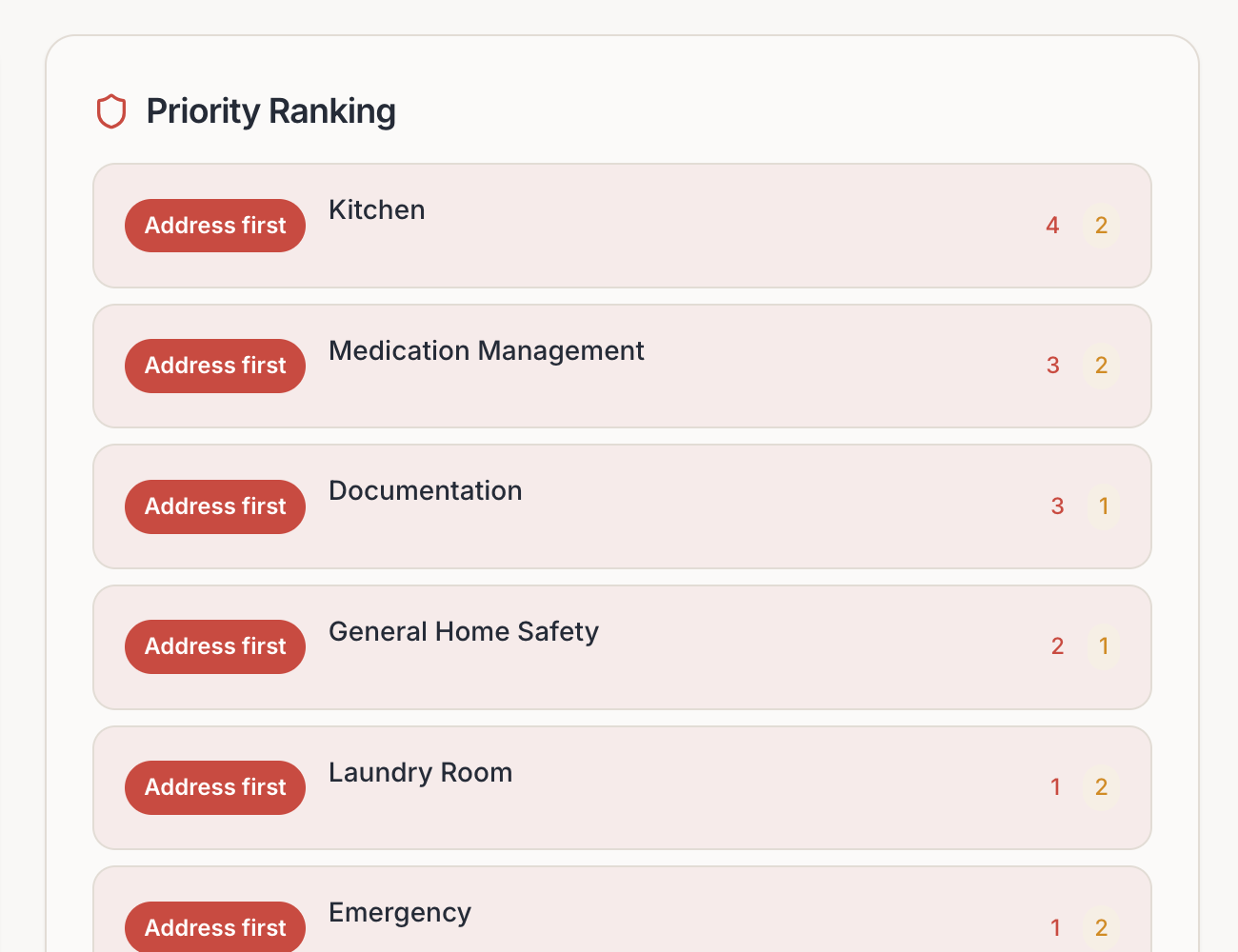The height and width of the screenshot is (952, 1238).
Task: Click General Home Safety's amber count badge
Action: pos(1104,646)
